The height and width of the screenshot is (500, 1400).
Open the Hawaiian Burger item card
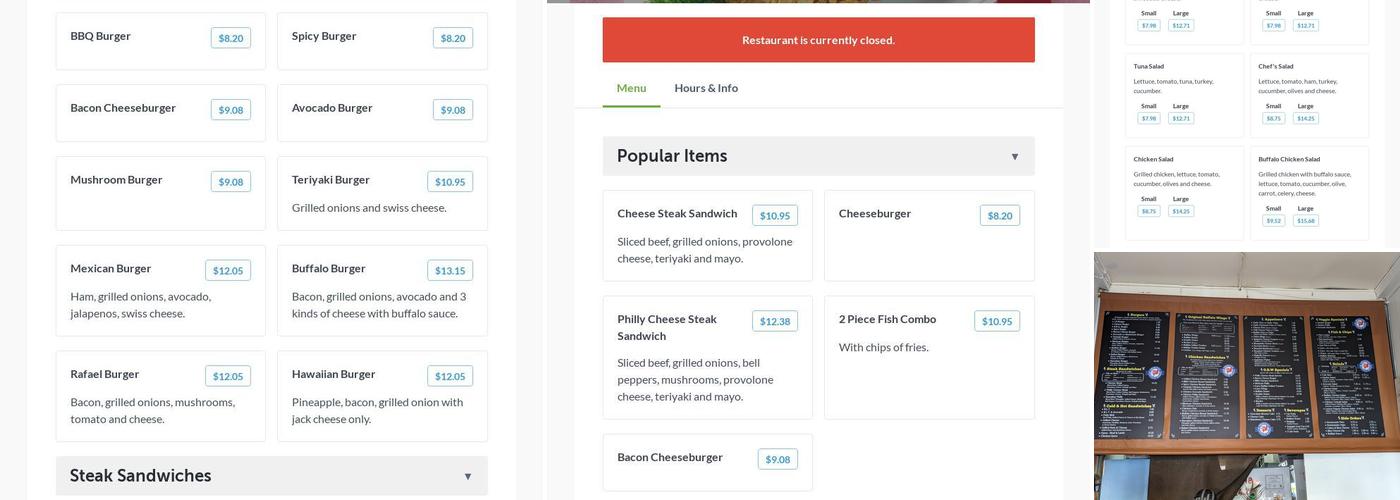coord(382,396)
